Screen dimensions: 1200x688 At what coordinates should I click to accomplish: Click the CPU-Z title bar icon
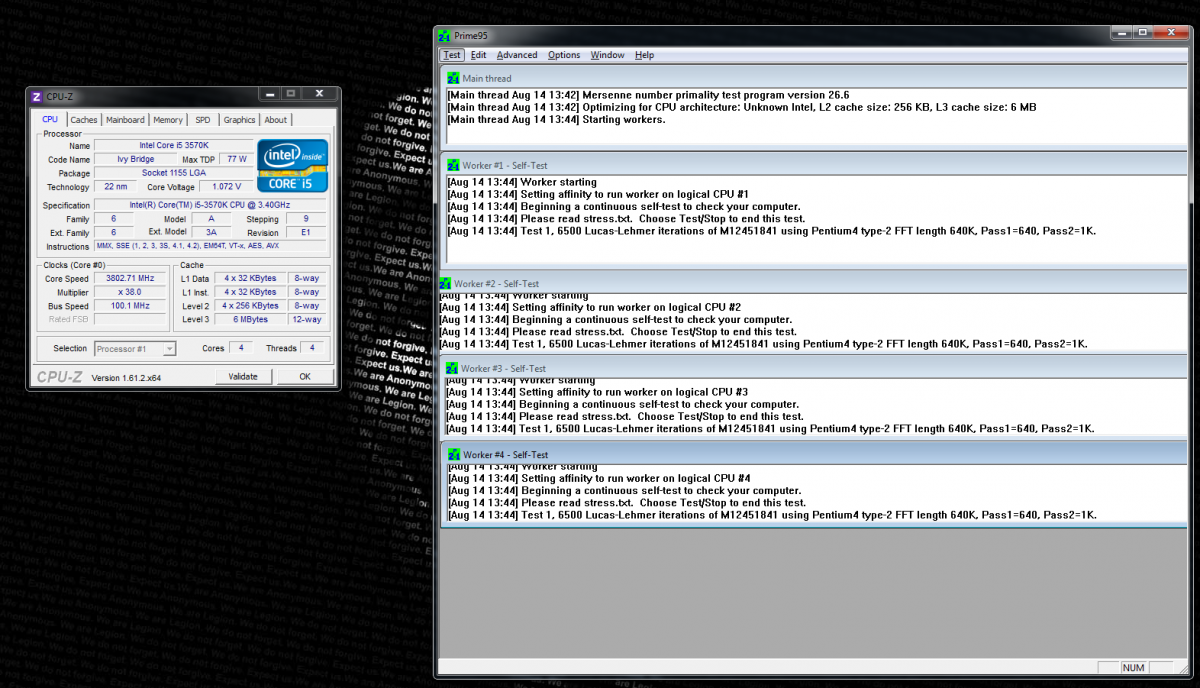37,97
